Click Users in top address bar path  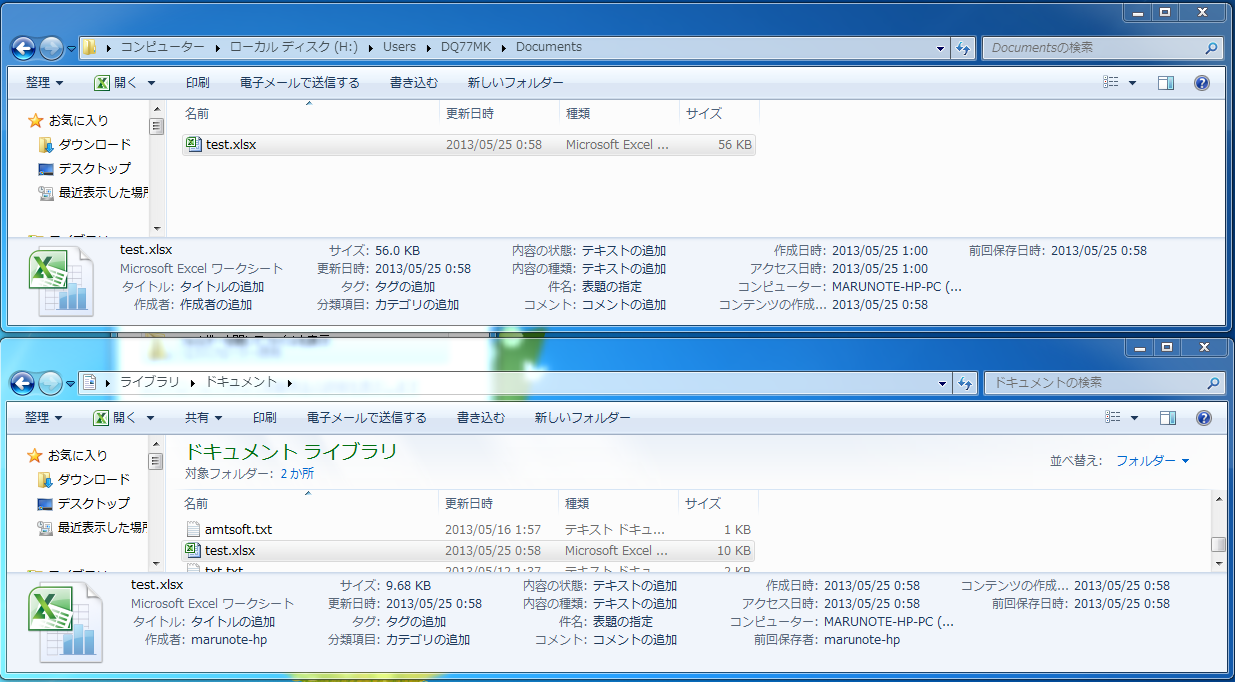pos(399,47)
